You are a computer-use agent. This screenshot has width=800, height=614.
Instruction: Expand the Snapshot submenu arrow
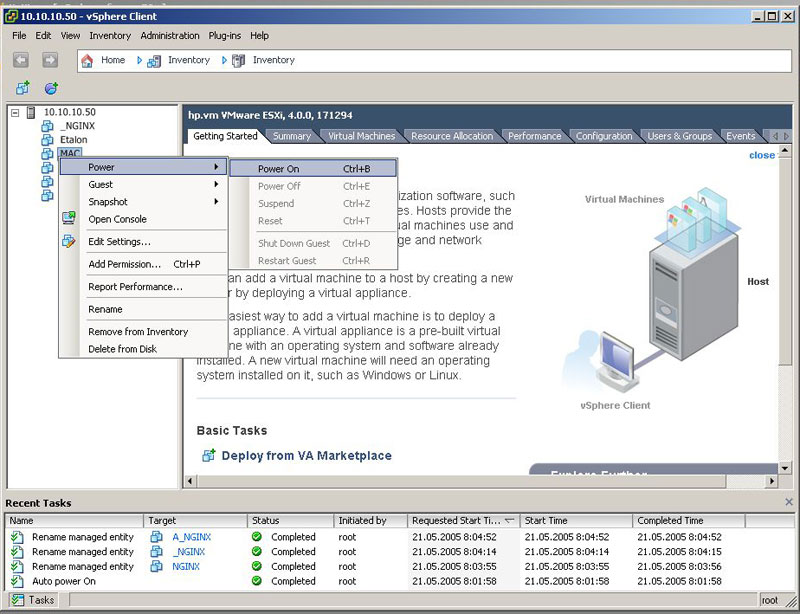pyautogui.click(x=216, y=202)
